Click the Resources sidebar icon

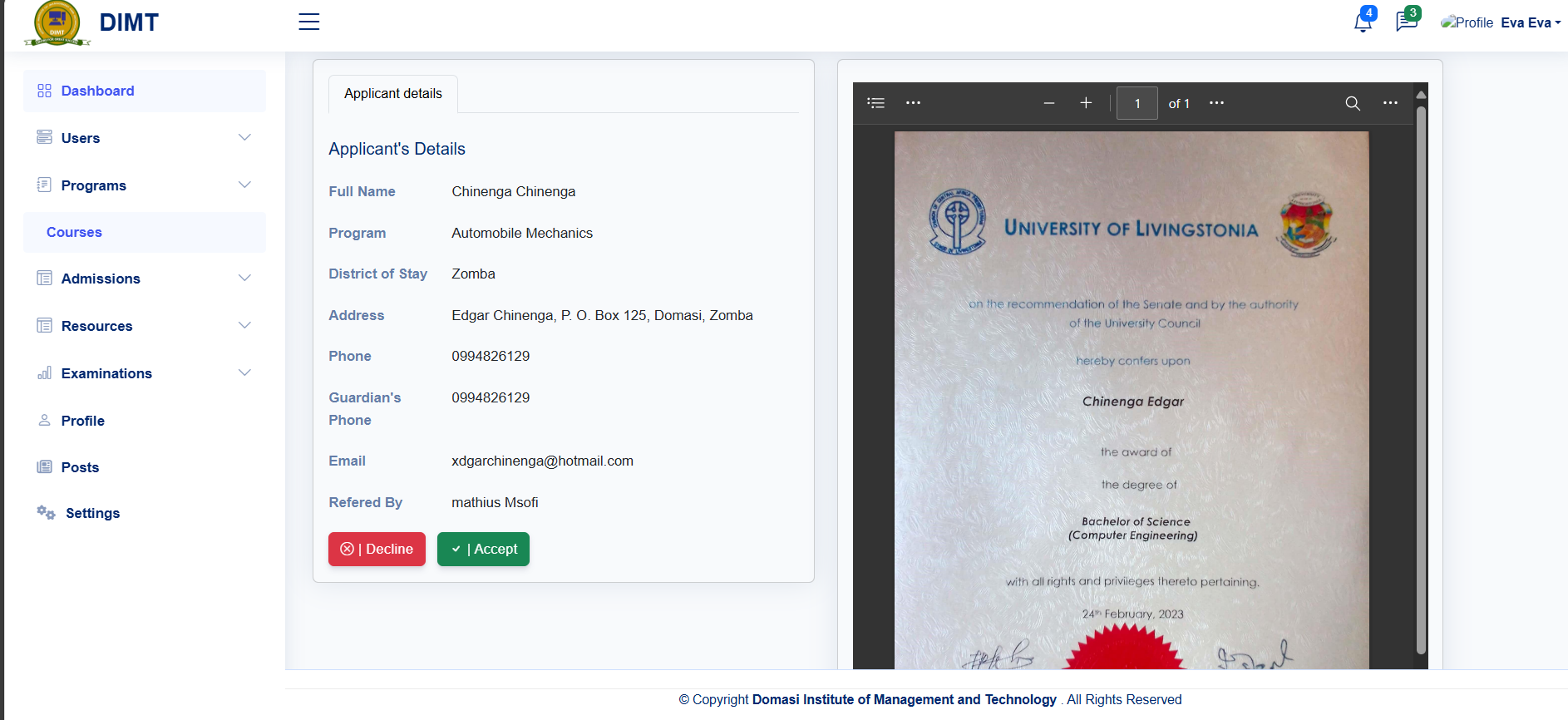coord(44,325)
